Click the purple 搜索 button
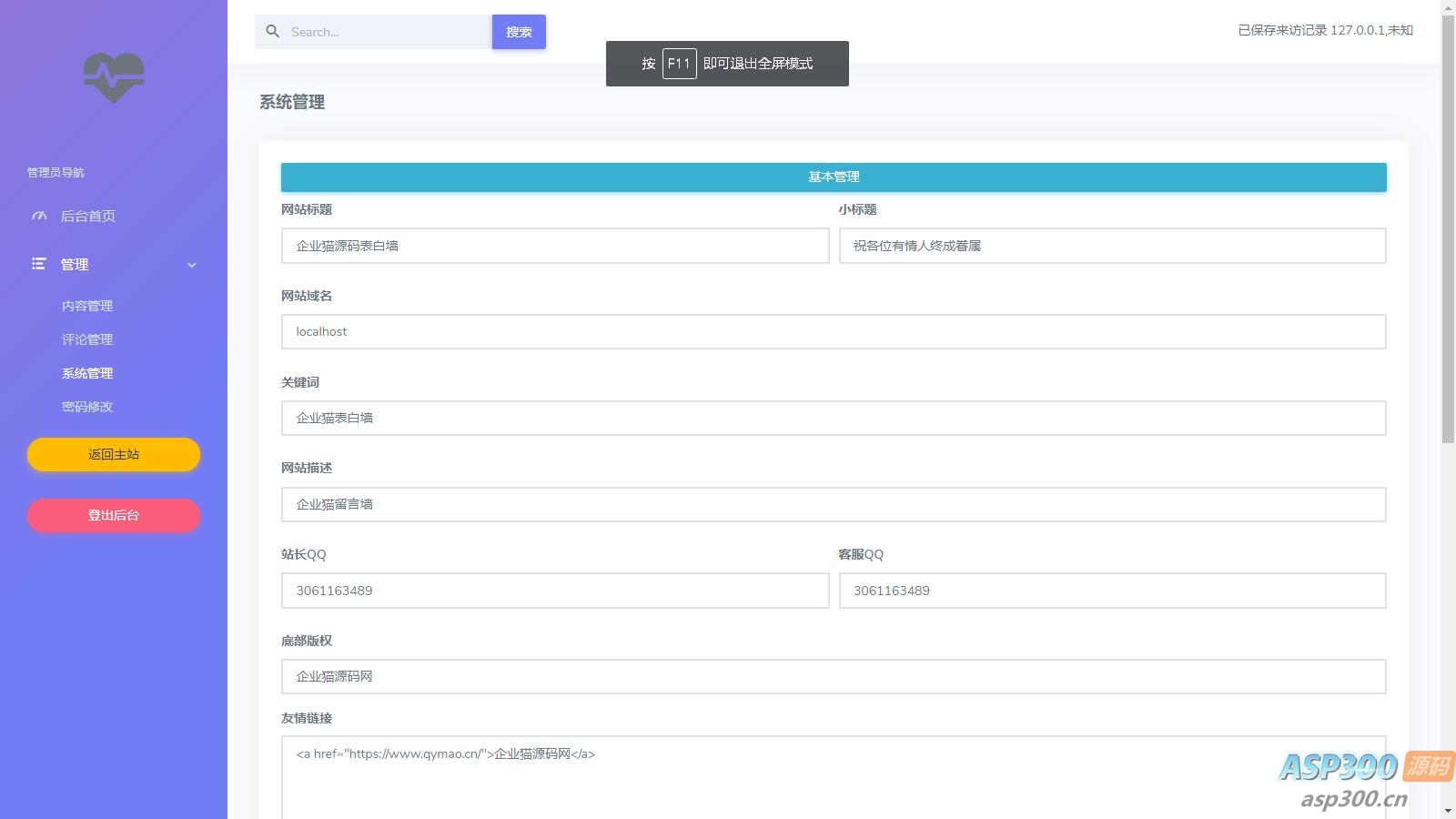Screen dimensions: 1456x819 (x=519, y=32)
